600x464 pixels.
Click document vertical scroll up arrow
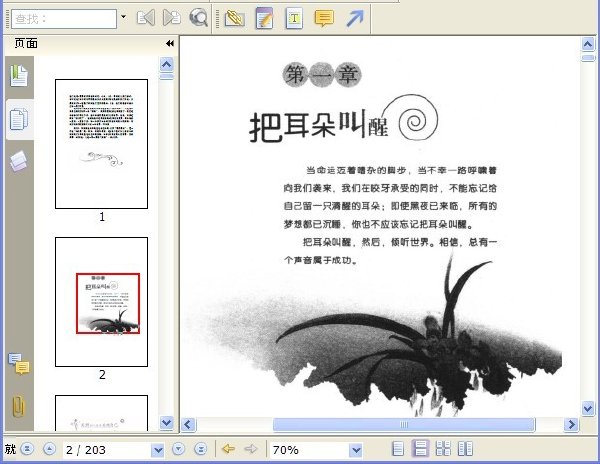point(588,44)
